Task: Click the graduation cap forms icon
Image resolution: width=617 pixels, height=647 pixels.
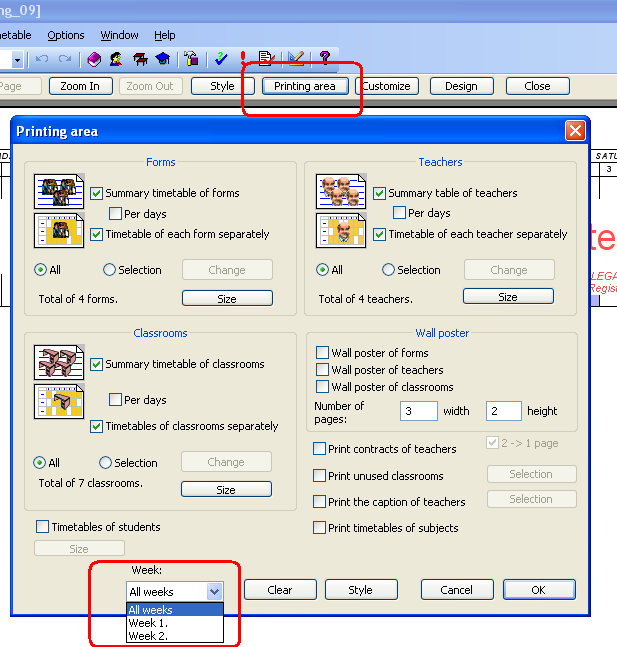Action: pyautogui.click(x=161, y=59)
